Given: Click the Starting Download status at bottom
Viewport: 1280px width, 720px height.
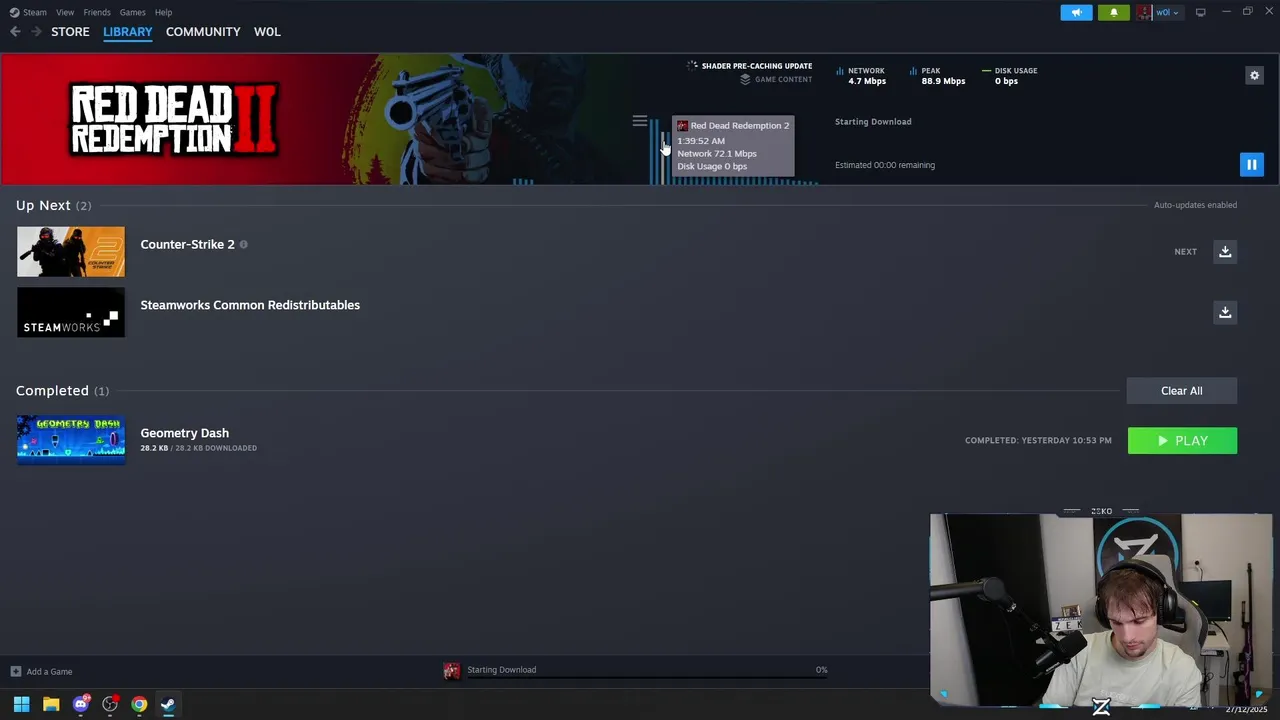Looking at the screenshot, I should coord(502,670).
